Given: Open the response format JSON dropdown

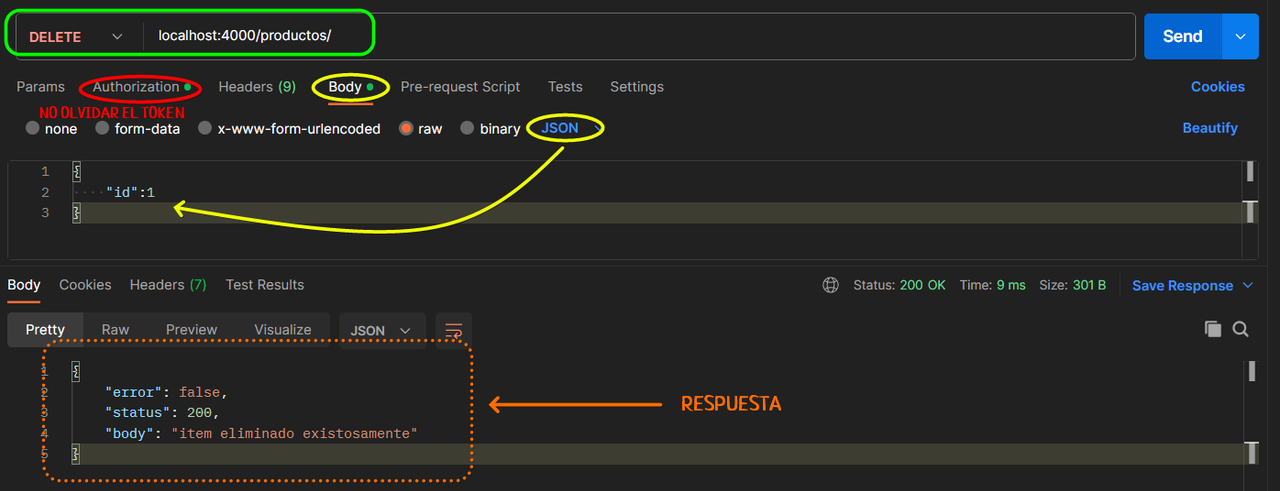Looking at the screenshot, I should coord(382,330).
